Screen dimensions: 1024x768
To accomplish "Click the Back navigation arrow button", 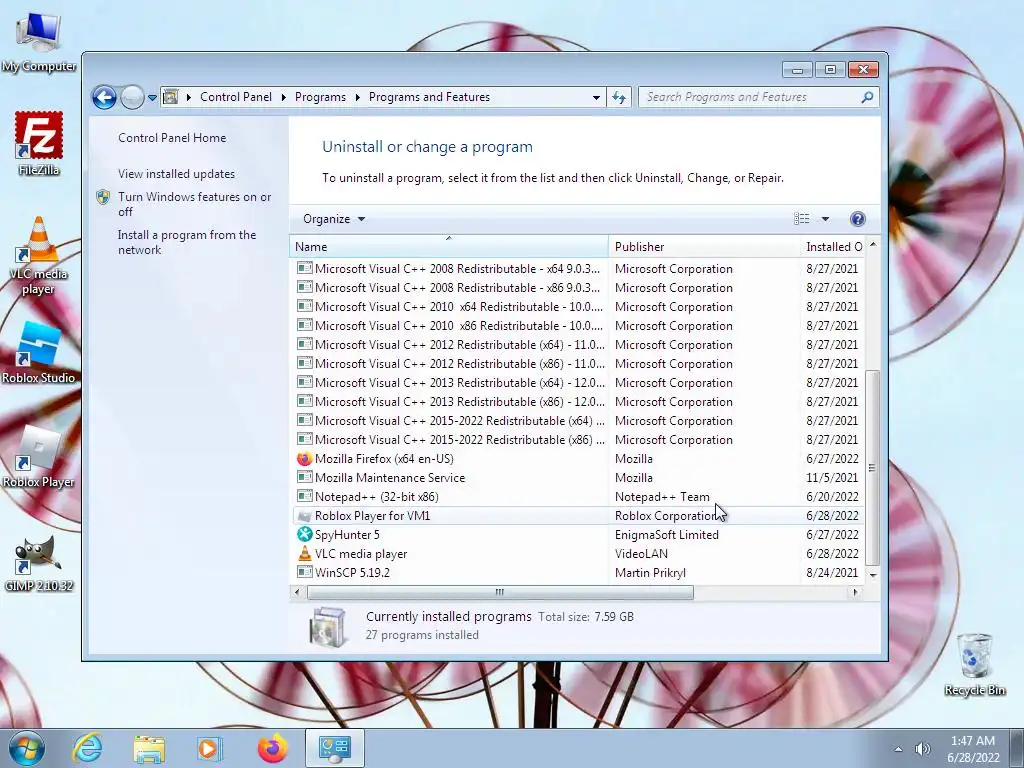I will [104, 97].
